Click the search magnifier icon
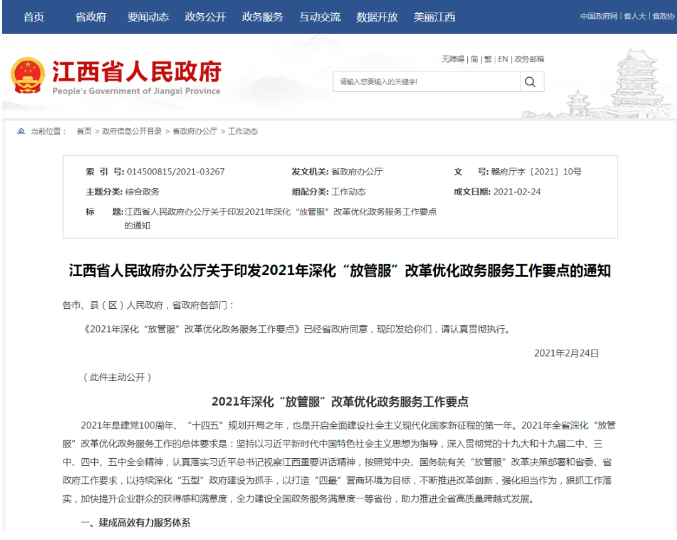 coord(528,81)
